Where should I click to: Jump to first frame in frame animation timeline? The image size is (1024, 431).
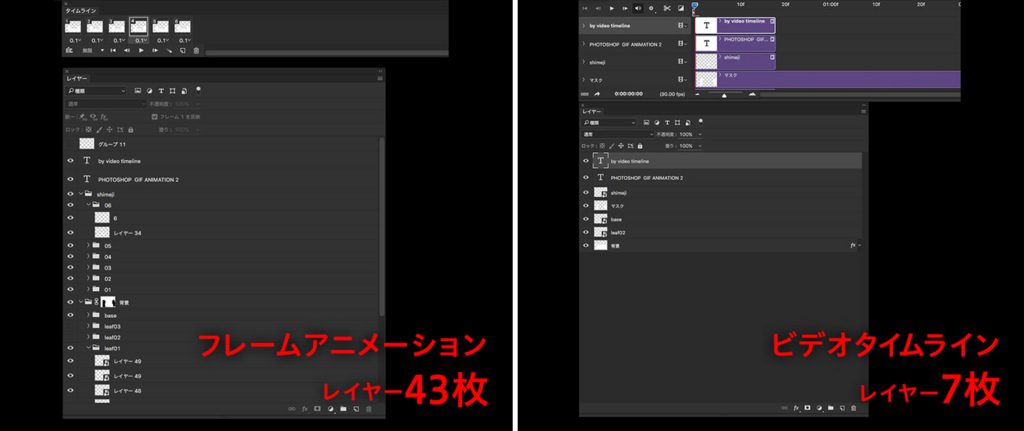click(113, 50)
